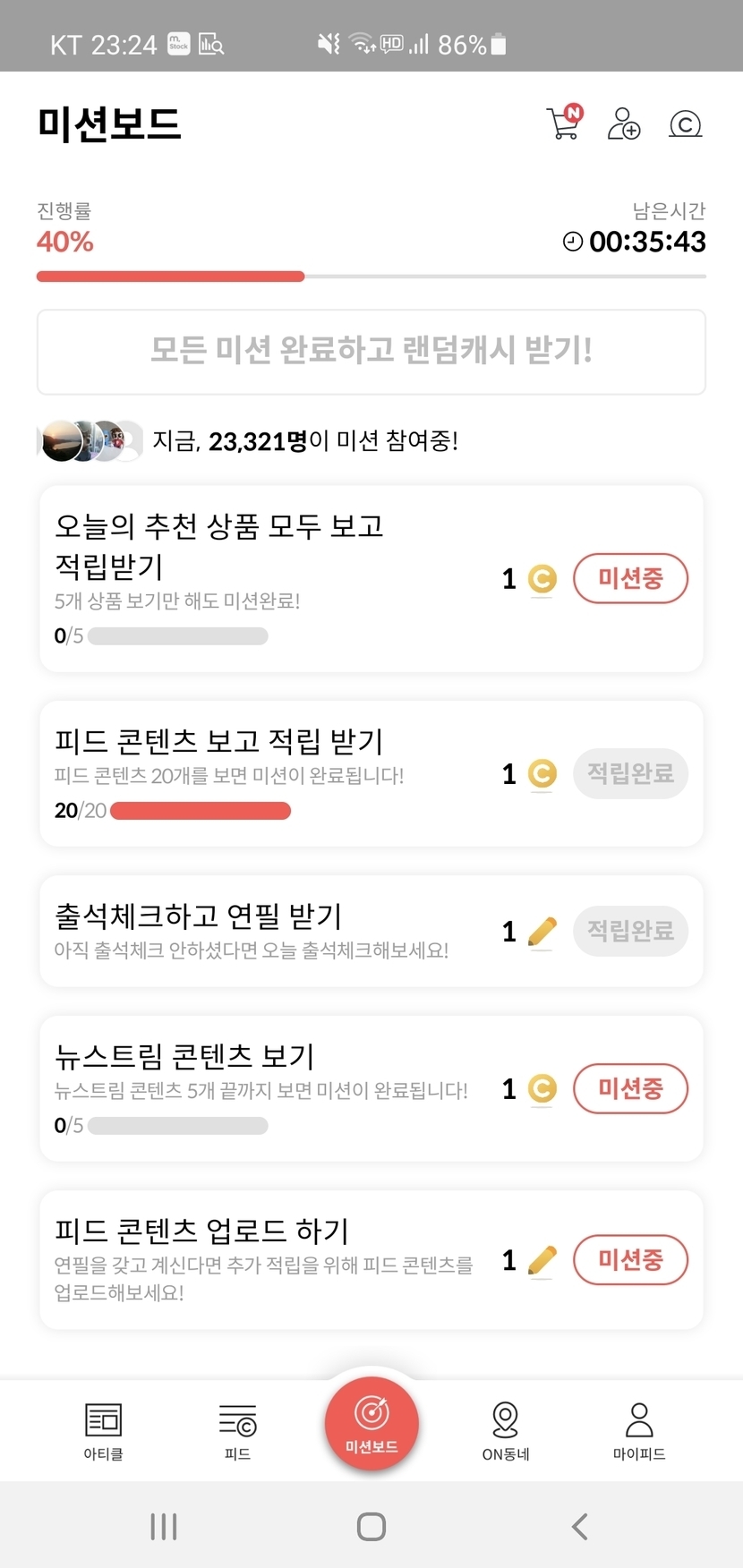Tap the Android home button
Image resolution: width=743 pixels, height=1568 pixels.
[x=371, y=1526]
